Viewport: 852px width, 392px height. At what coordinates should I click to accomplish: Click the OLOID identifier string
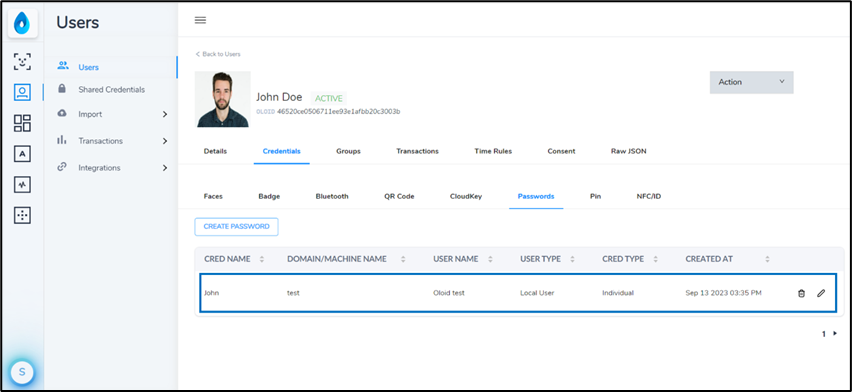[x=339, y=111]
